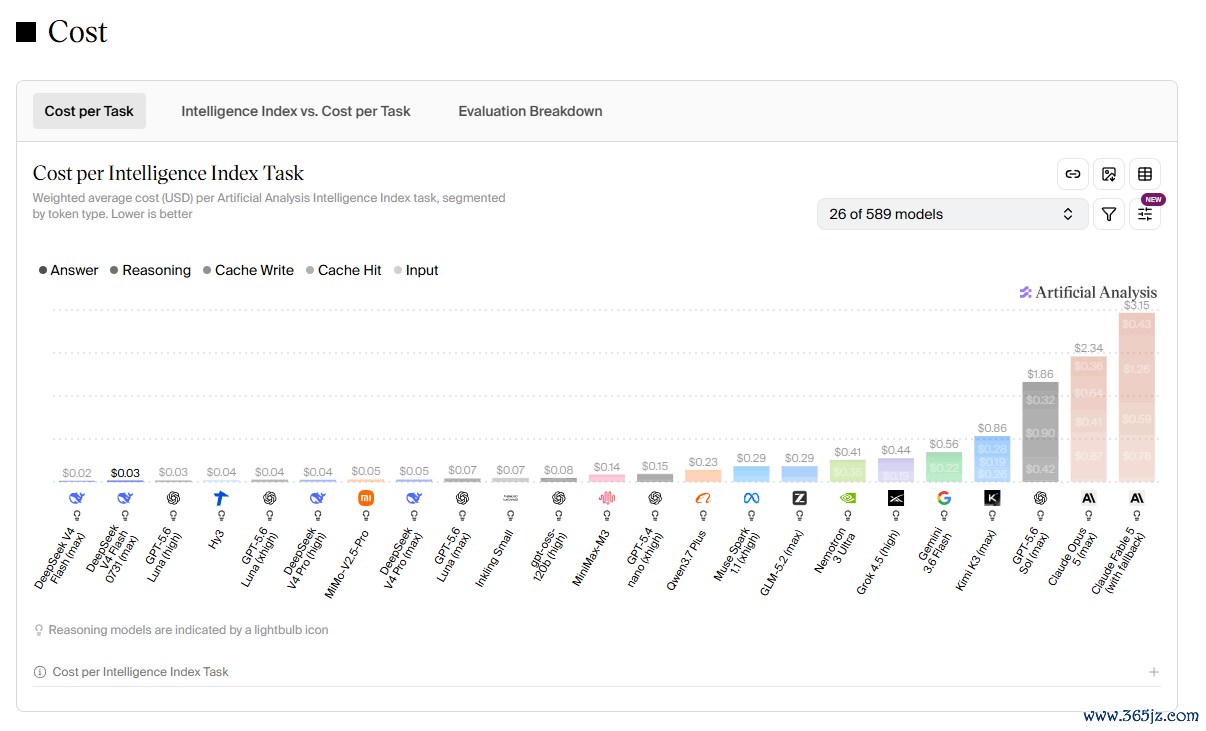
Task: Click the Anthropic logo above Claude Opus 5 (max)
Action: point(1088,498)
